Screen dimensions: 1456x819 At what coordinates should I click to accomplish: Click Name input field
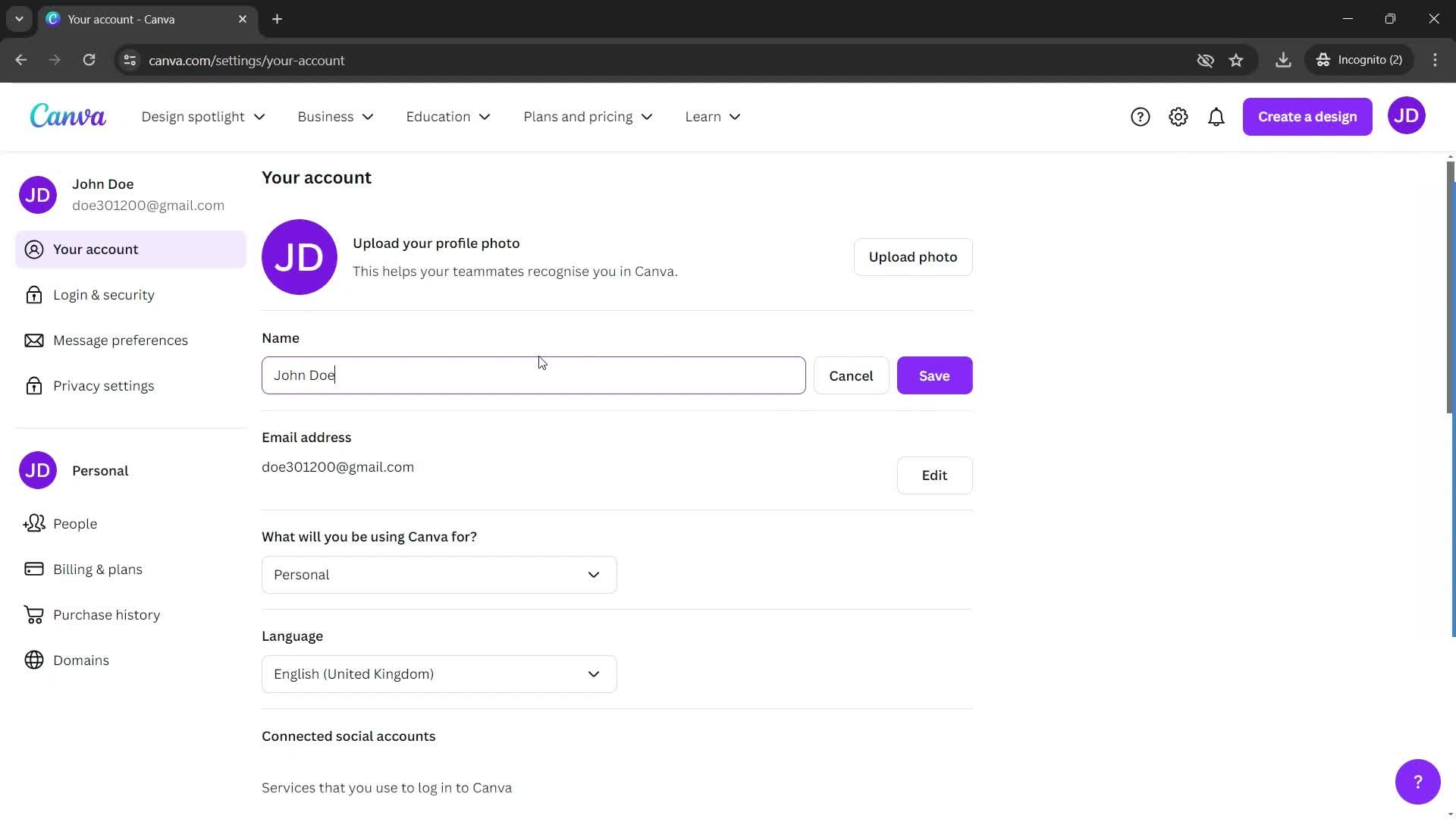point(534,375)
